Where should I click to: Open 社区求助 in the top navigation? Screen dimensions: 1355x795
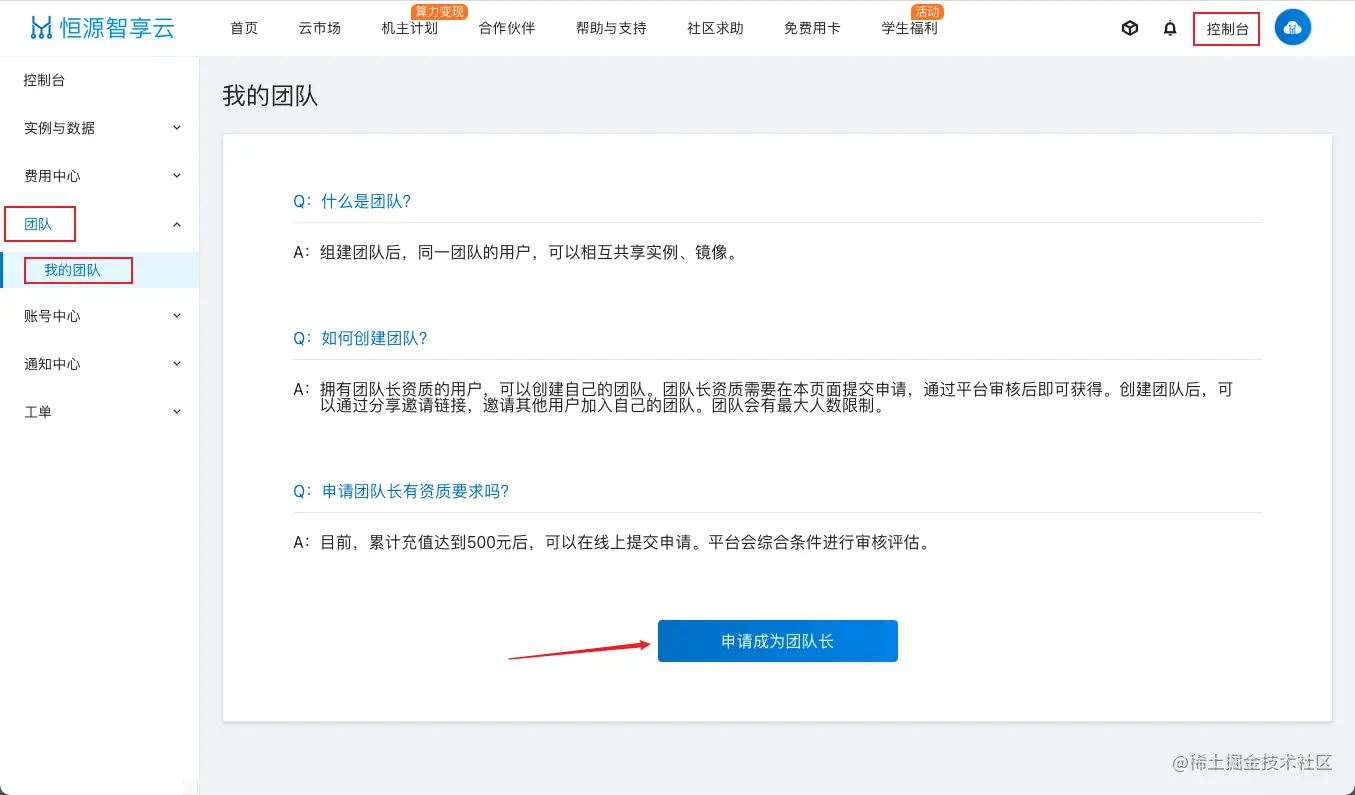715,28
